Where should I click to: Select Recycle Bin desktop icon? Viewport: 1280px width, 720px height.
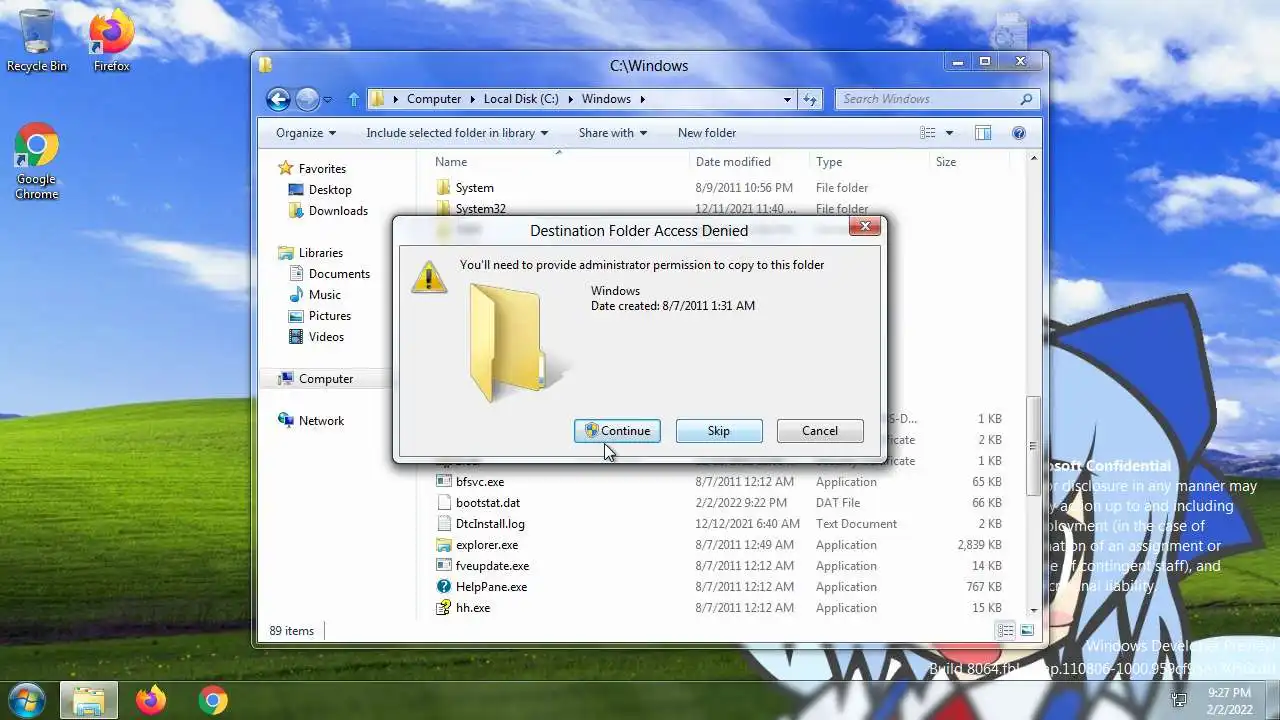37,41
